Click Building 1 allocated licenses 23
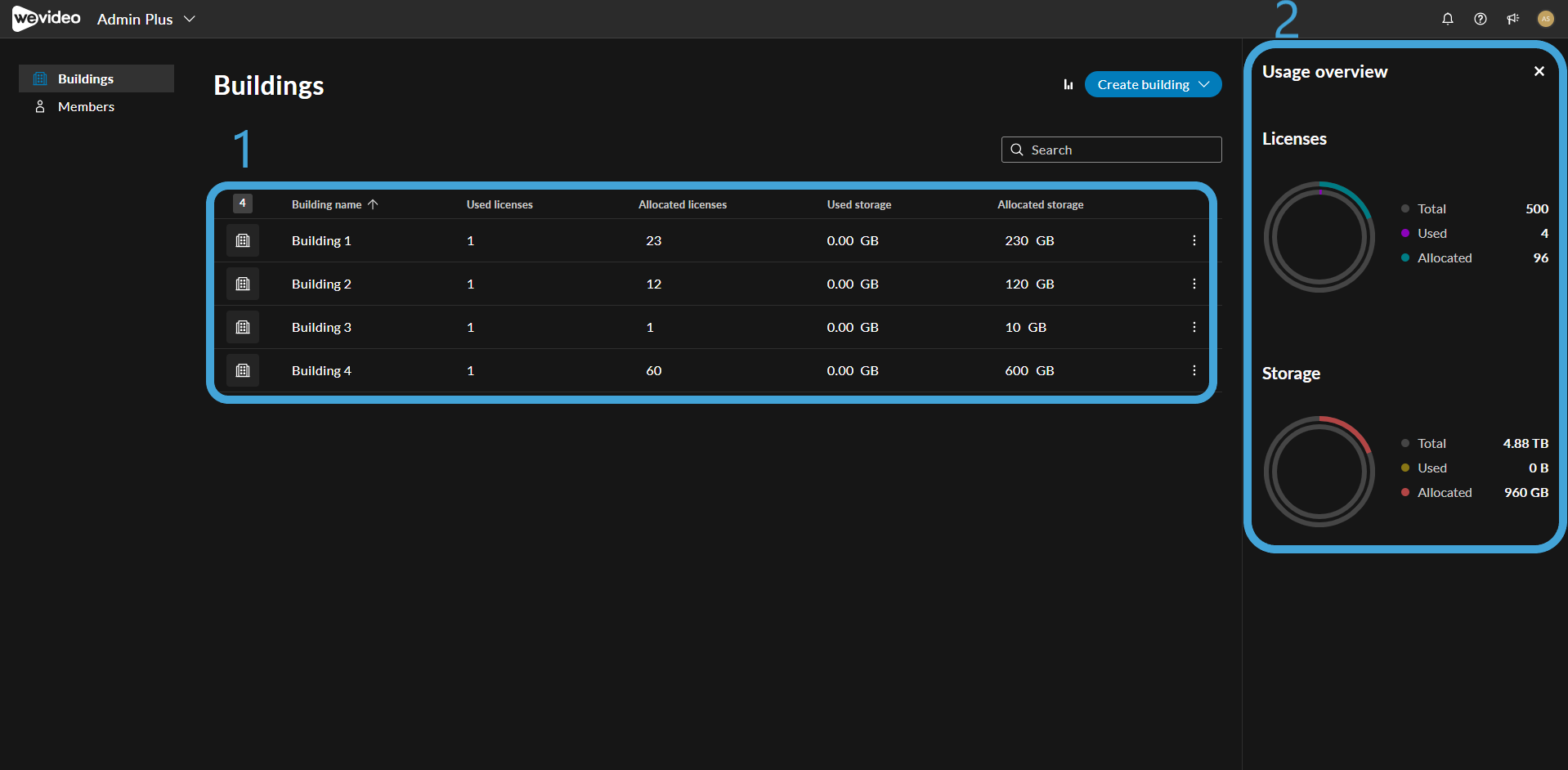Image resolution: width=1568 pixels, height=770 pixels. click(654, 240)
